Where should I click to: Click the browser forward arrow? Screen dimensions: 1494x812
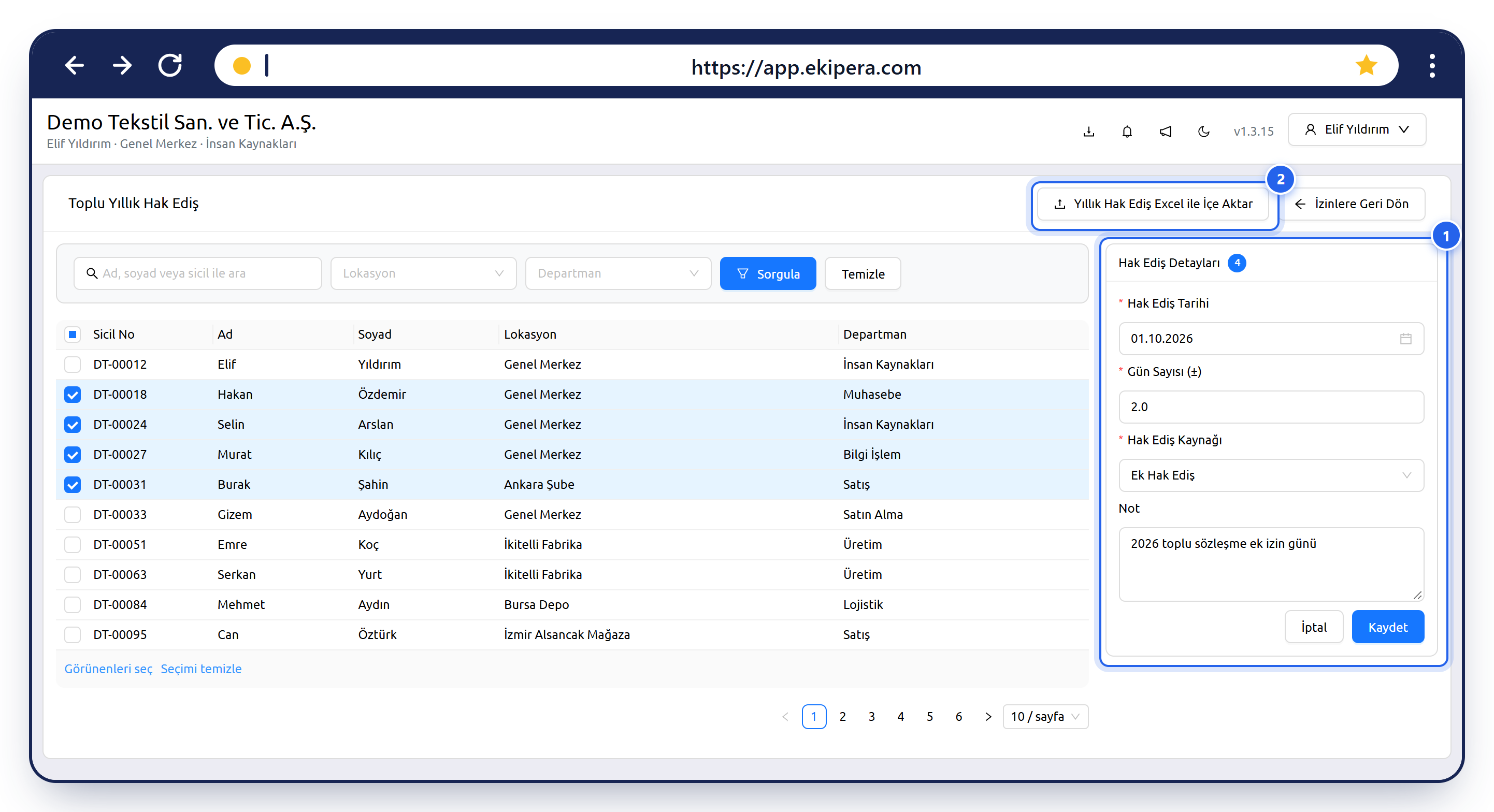(122, 65)
